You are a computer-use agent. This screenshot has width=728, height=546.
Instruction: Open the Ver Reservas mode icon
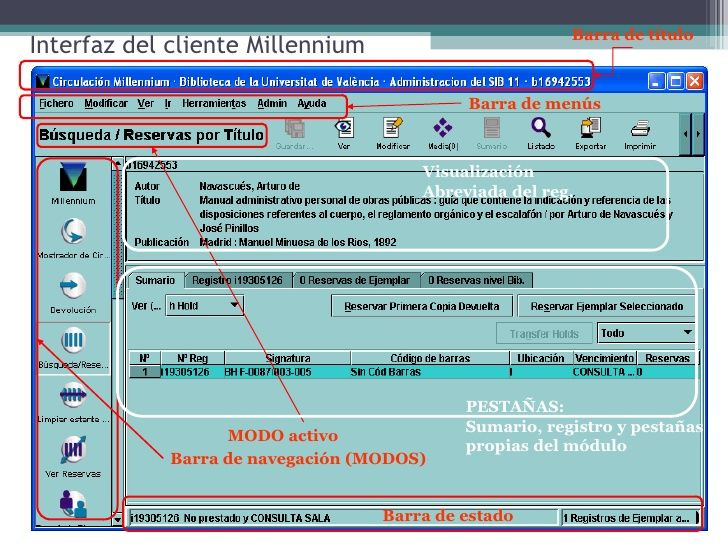coord(73,449)
